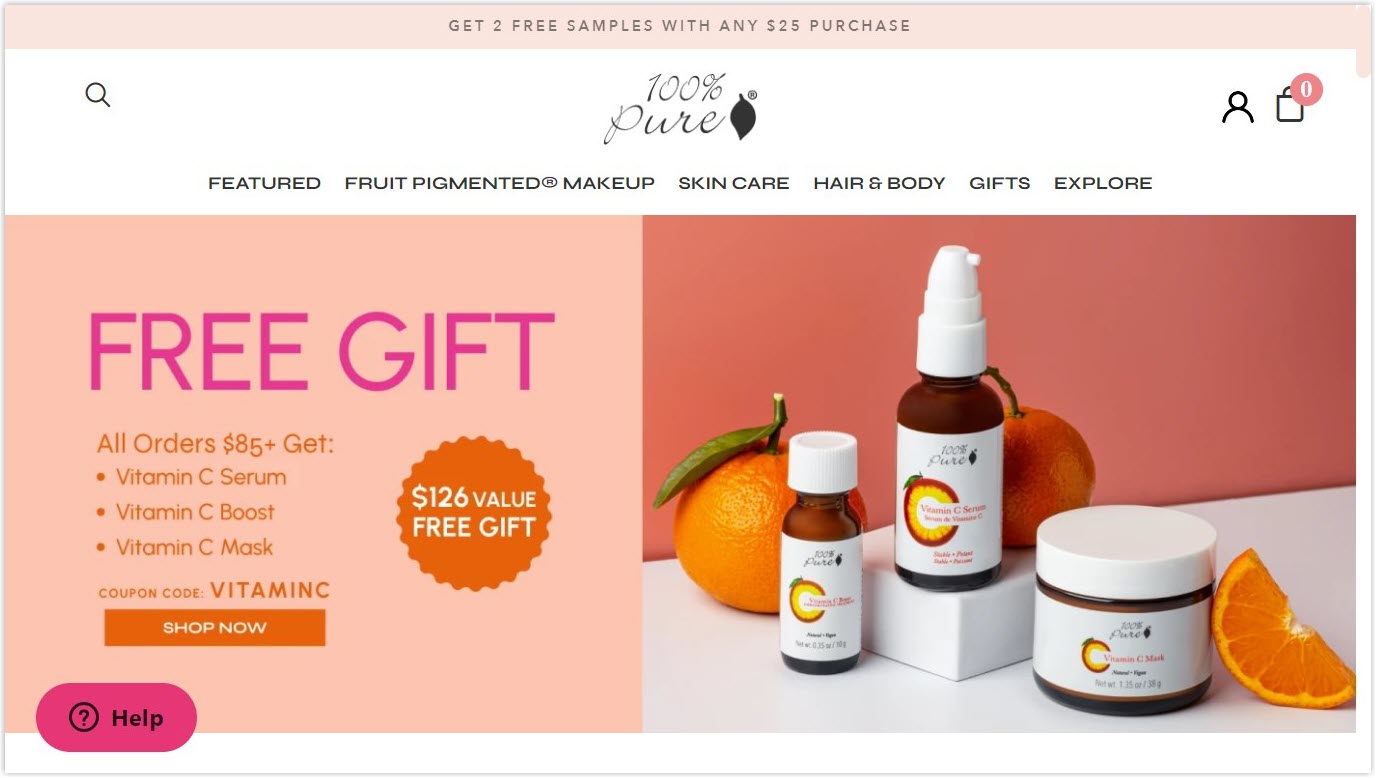Click the Shop Now button
Screen dimensions: 1376x778
[x=215, y=628]
